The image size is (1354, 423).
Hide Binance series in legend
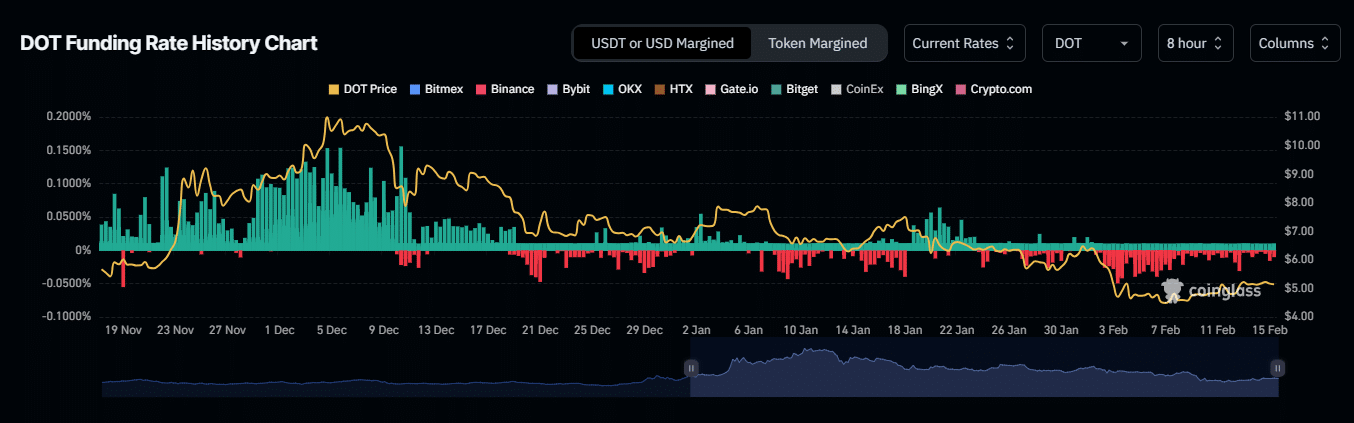coord(482,89)
